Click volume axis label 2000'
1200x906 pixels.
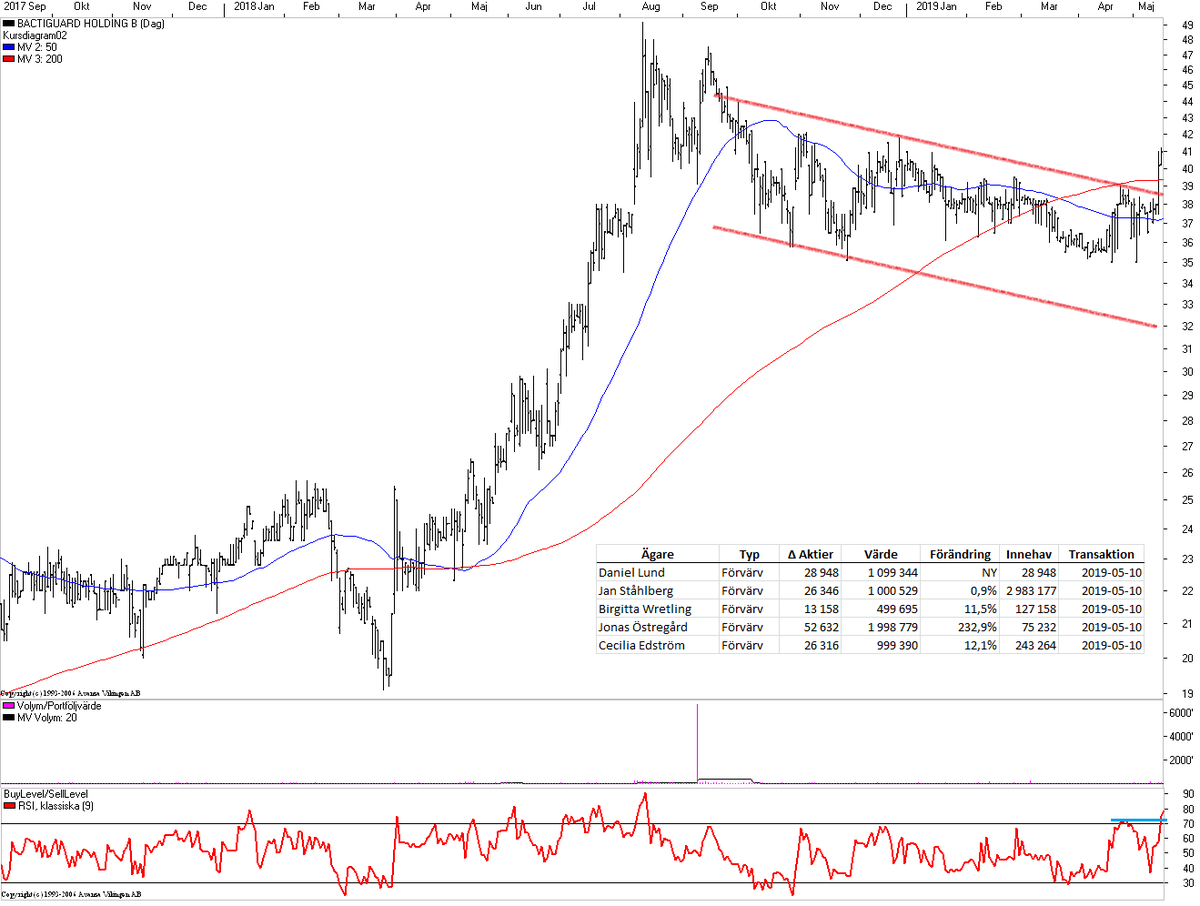[1180, 760]
